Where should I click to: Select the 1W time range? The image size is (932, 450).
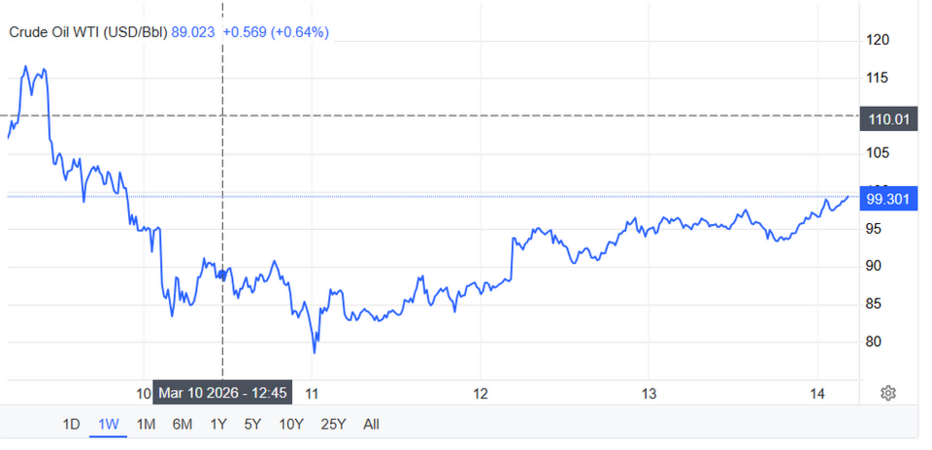107,424
